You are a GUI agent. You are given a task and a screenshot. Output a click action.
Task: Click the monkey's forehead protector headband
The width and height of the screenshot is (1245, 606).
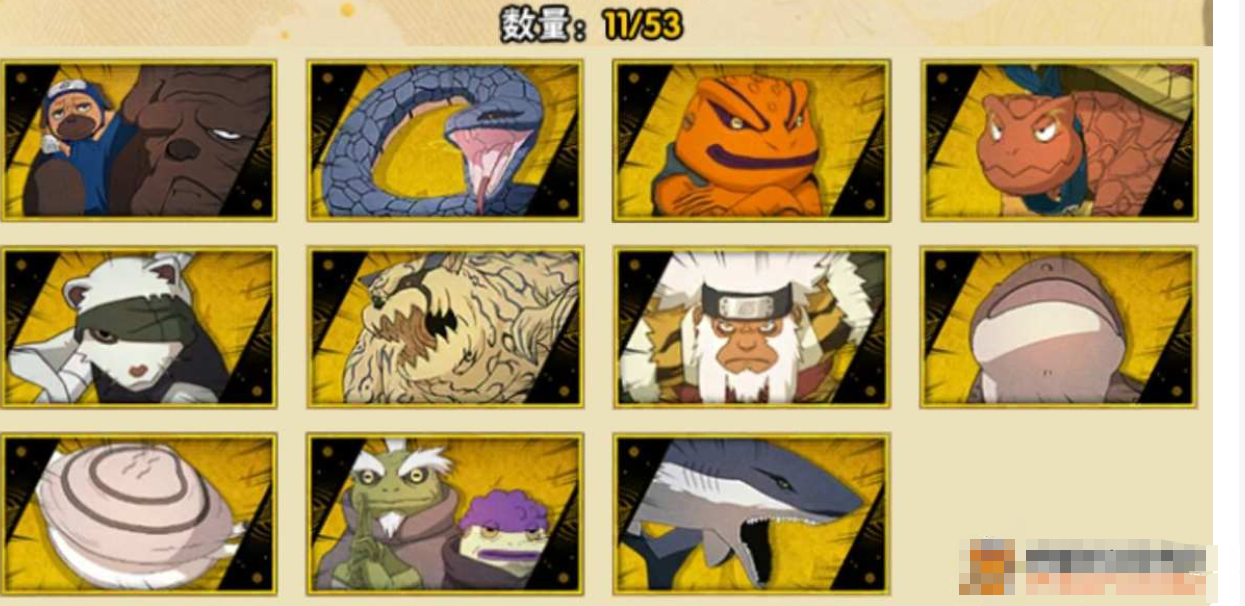[x=749, y=300]
